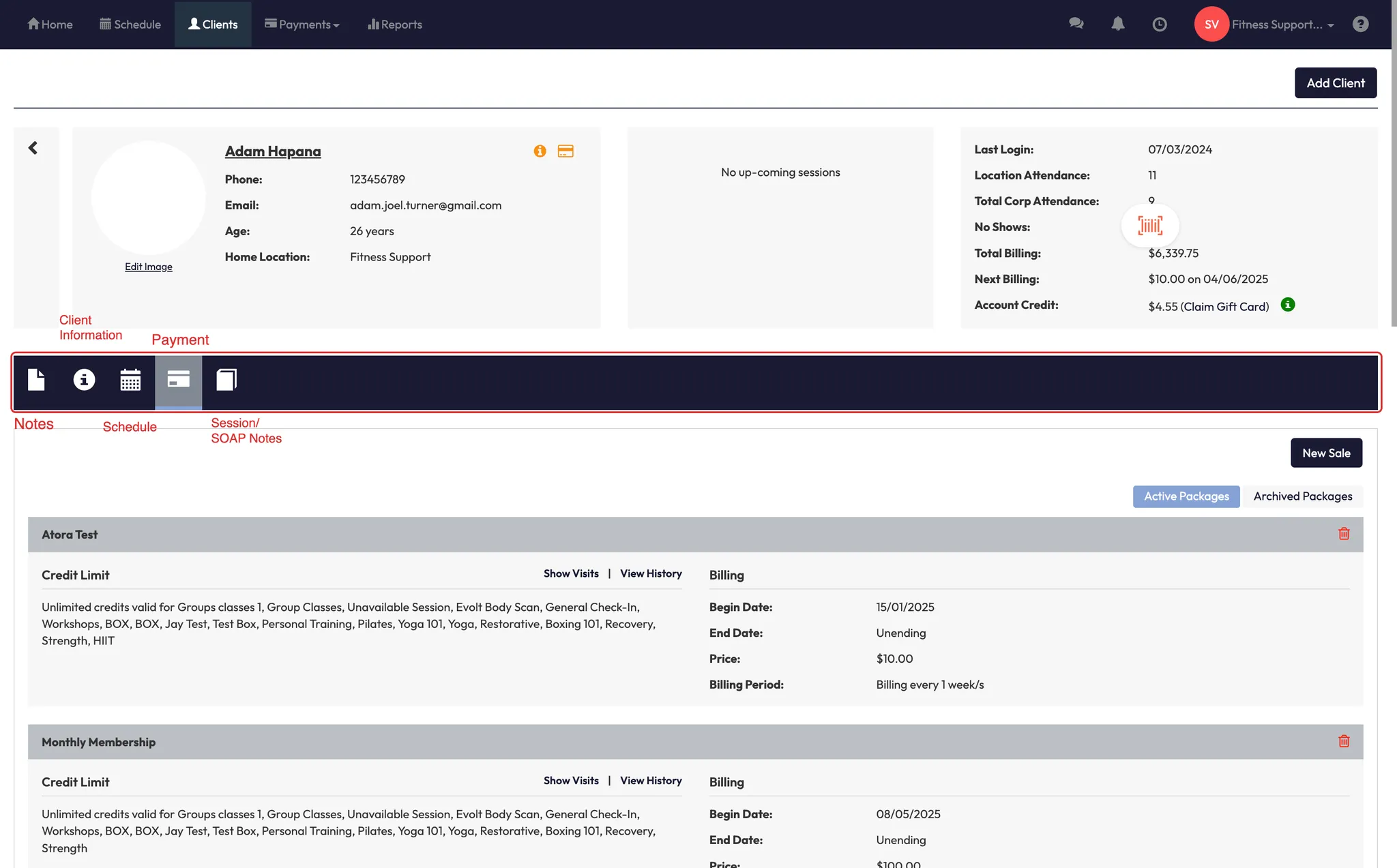This screenshot has height=868, width=1397.
Task: Open the chat messages icon
Action: coord(1076,25)
